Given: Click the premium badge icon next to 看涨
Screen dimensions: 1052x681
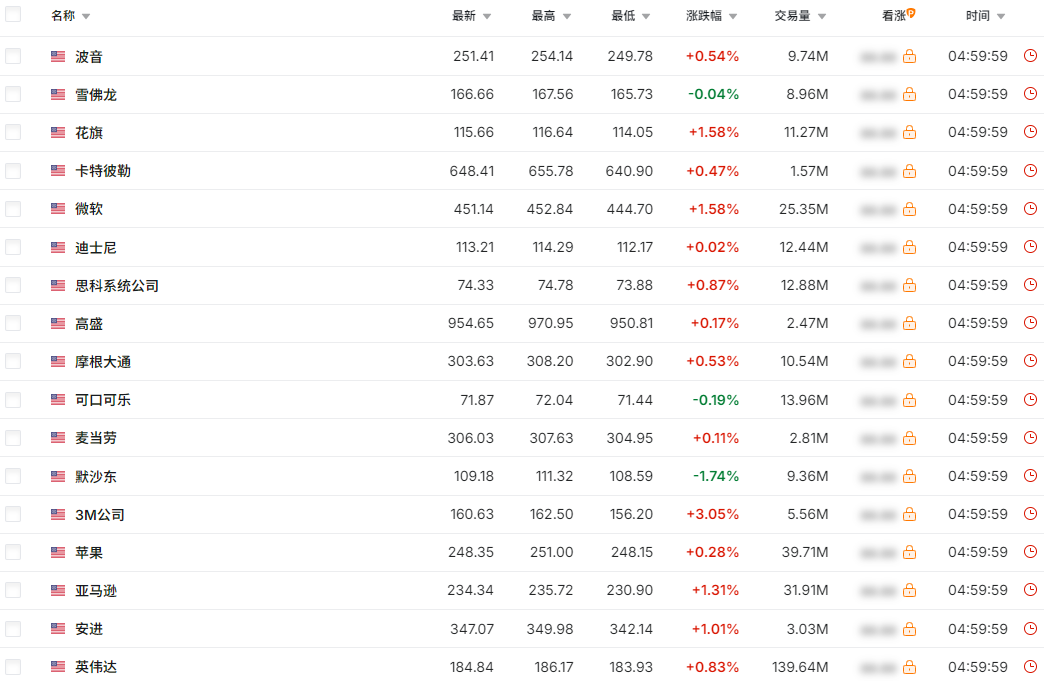Looking at the screenshot, I should pos(911,13).
